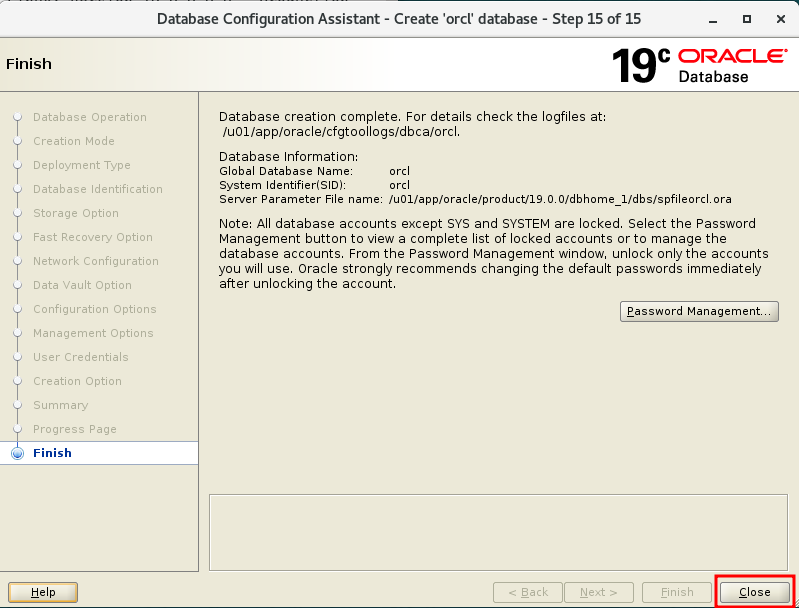Click the grayed-out Back button
799x608 pixels.
[x=528, y=592]
